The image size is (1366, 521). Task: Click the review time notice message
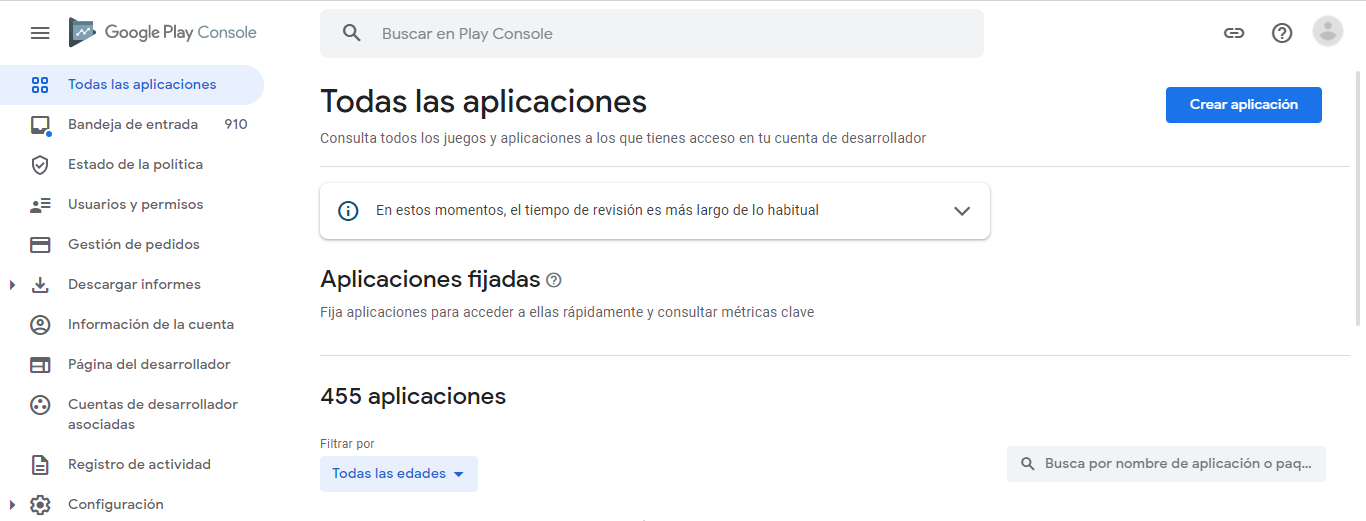(597, 211)
